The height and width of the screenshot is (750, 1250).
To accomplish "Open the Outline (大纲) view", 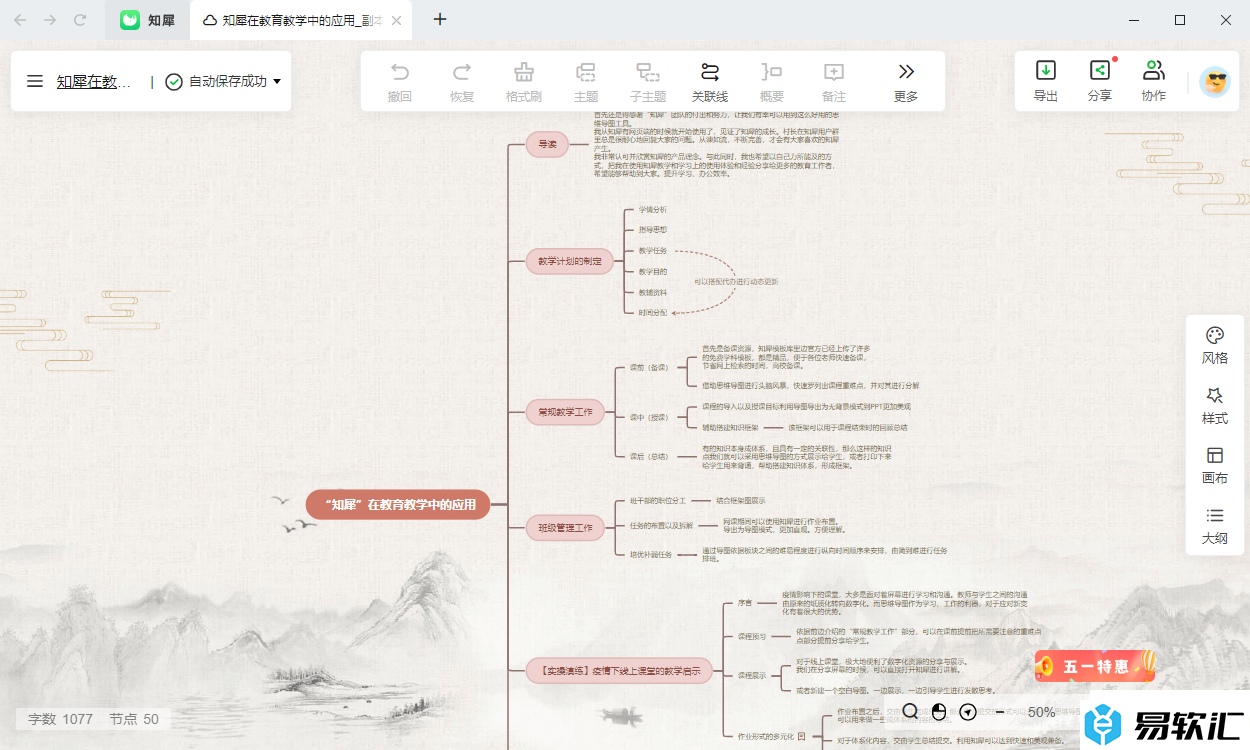I will (1215, 525).
